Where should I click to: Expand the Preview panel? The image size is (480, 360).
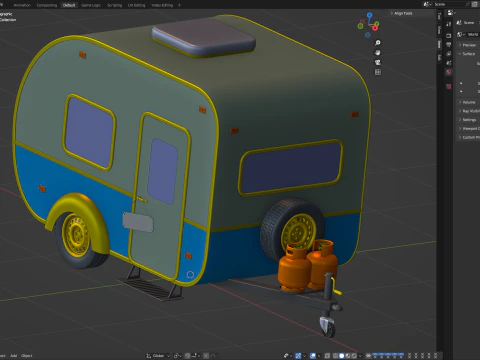coord(468,45)
